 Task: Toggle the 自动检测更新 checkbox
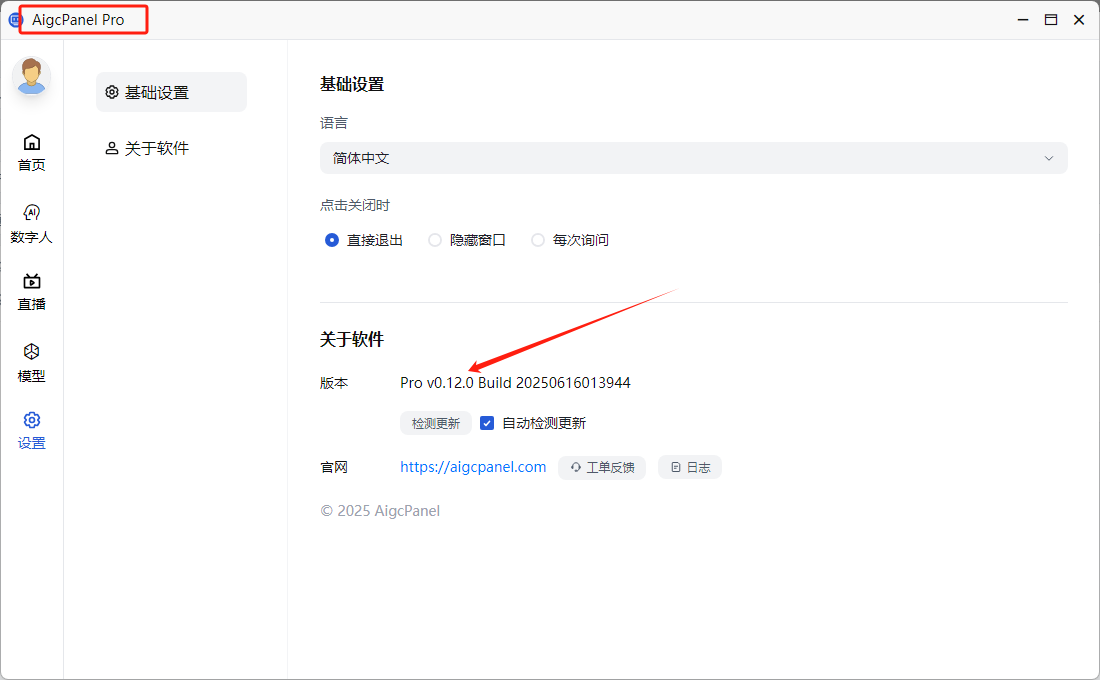point(487,423)
